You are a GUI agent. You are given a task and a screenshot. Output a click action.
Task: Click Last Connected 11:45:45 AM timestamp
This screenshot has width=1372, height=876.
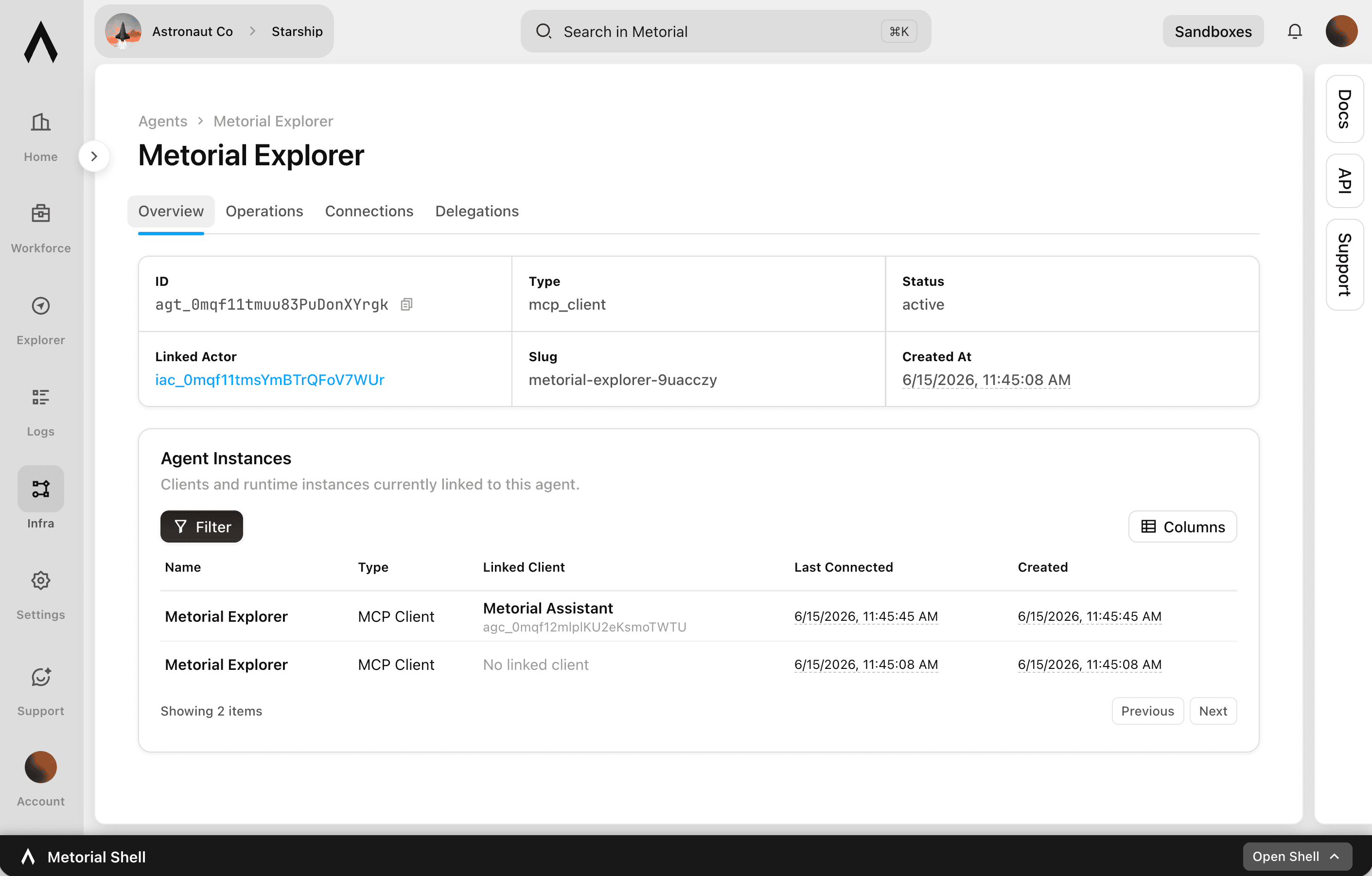pyautogui.click(x=866, y=616)
